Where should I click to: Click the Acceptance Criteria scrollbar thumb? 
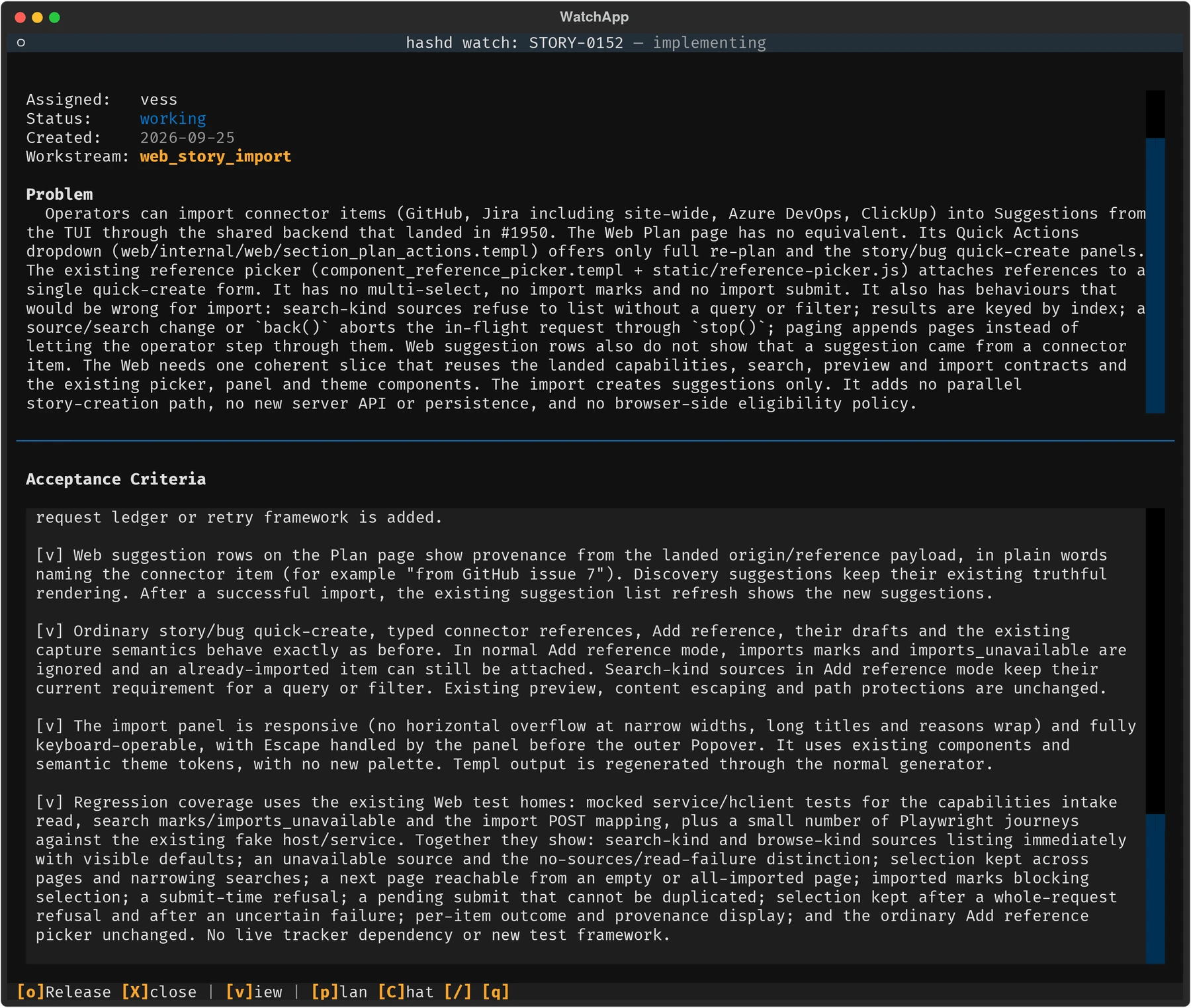click(x=1155, y=888)
